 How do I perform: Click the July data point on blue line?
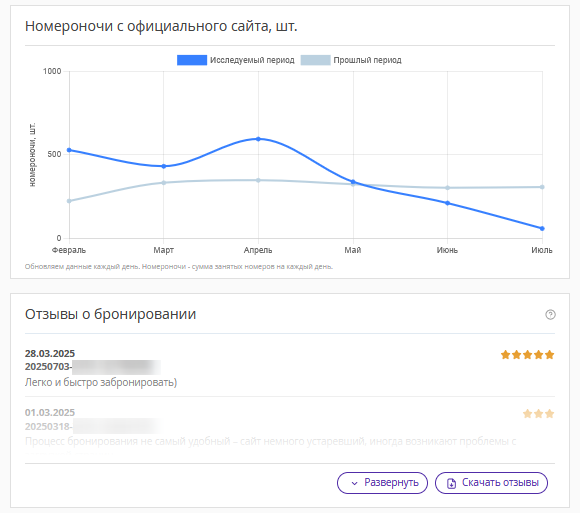[x=542, y=229]
